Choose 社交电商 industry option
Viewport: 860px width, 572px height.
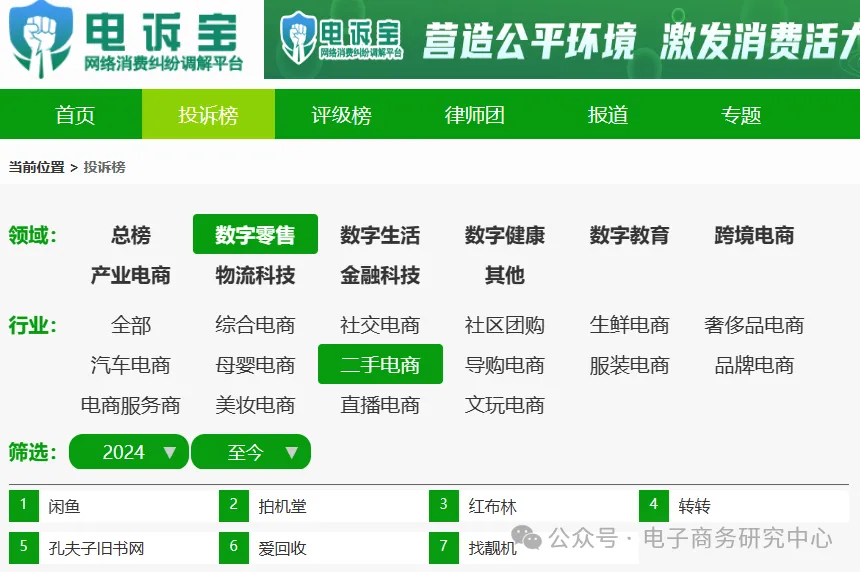pos(380,325)
